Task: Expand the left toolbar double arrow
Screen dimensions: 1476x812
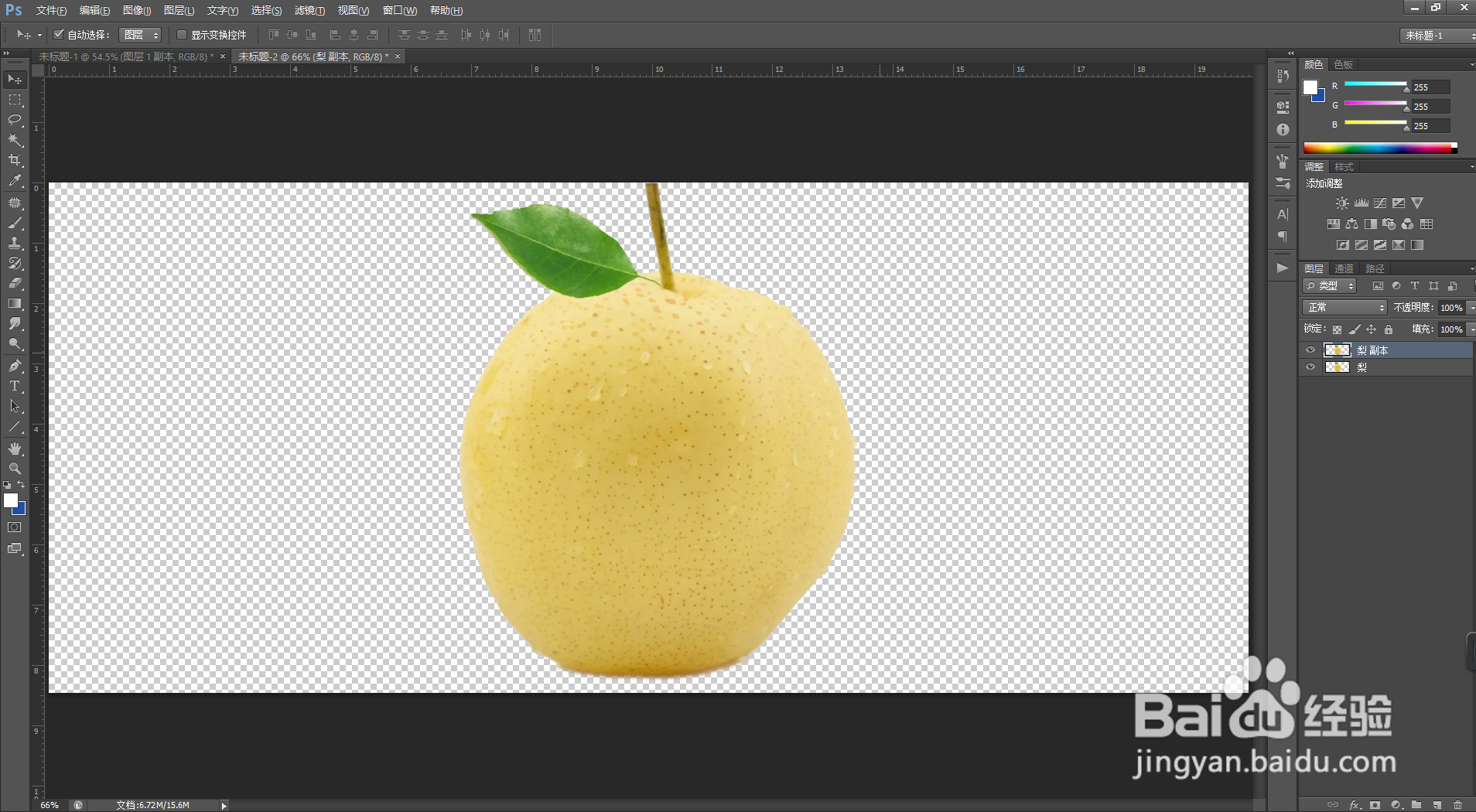Action: tap(6, 53)
